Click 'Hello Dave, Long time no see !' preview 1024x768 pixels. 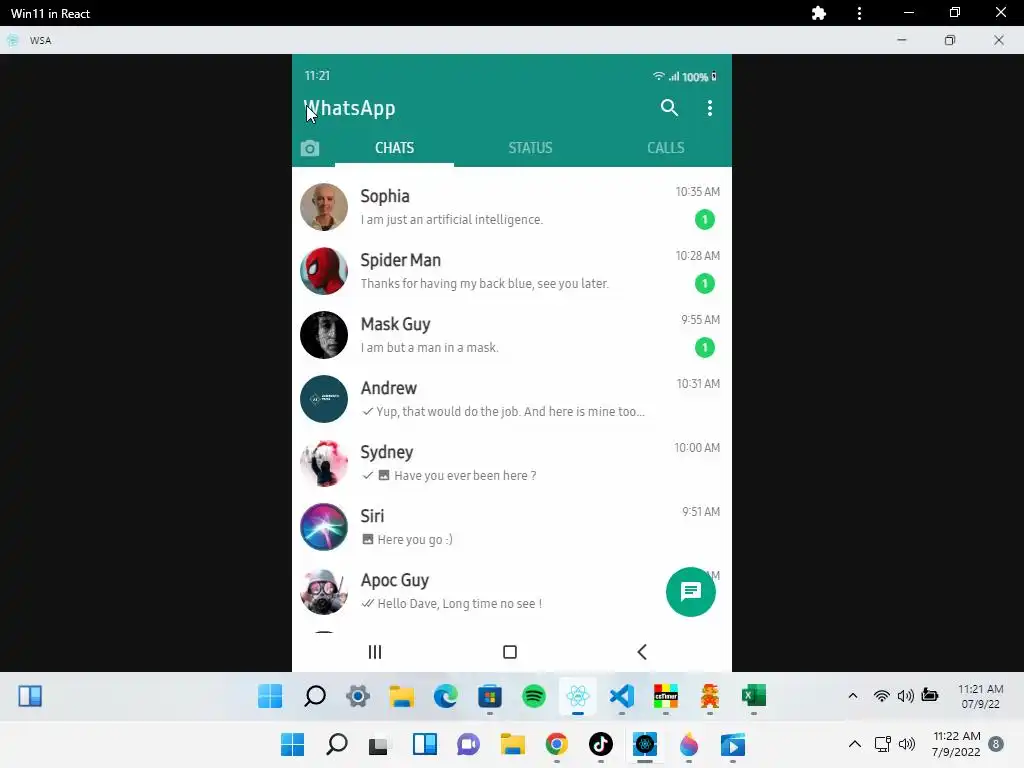tap(460, 604)
